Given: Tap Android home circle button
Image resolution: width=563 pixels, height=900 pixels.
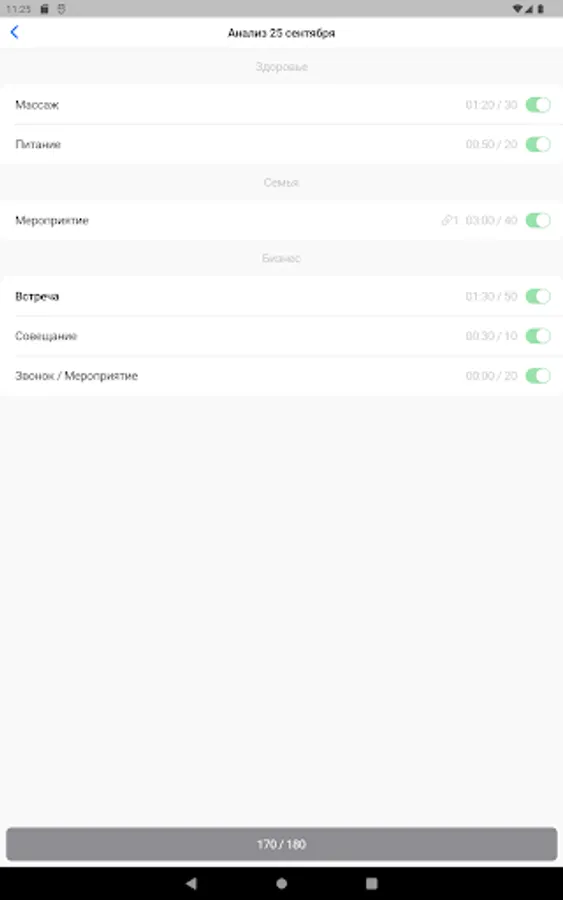Looking at the screenshot, I should click(281, 883).
